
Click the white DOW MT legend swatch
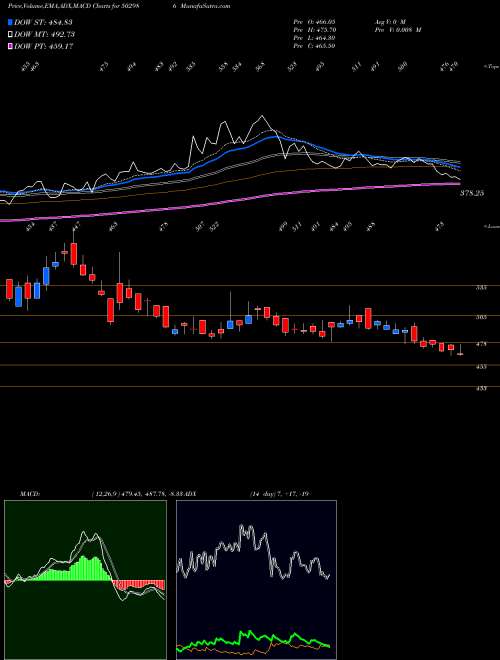pos(11,34)
